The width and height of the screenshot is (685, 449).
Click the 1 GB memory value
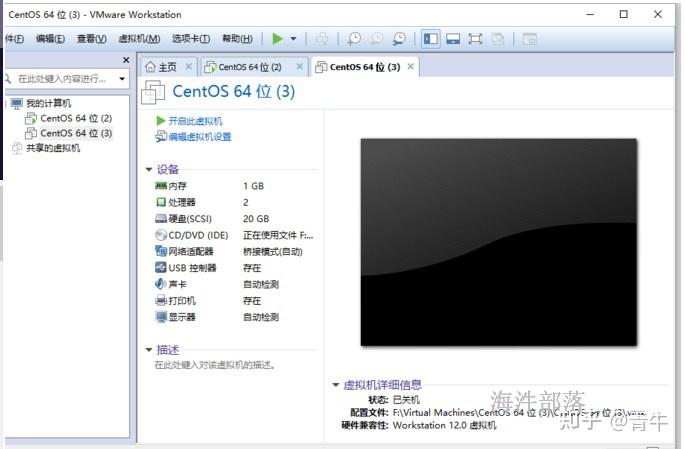253,186
